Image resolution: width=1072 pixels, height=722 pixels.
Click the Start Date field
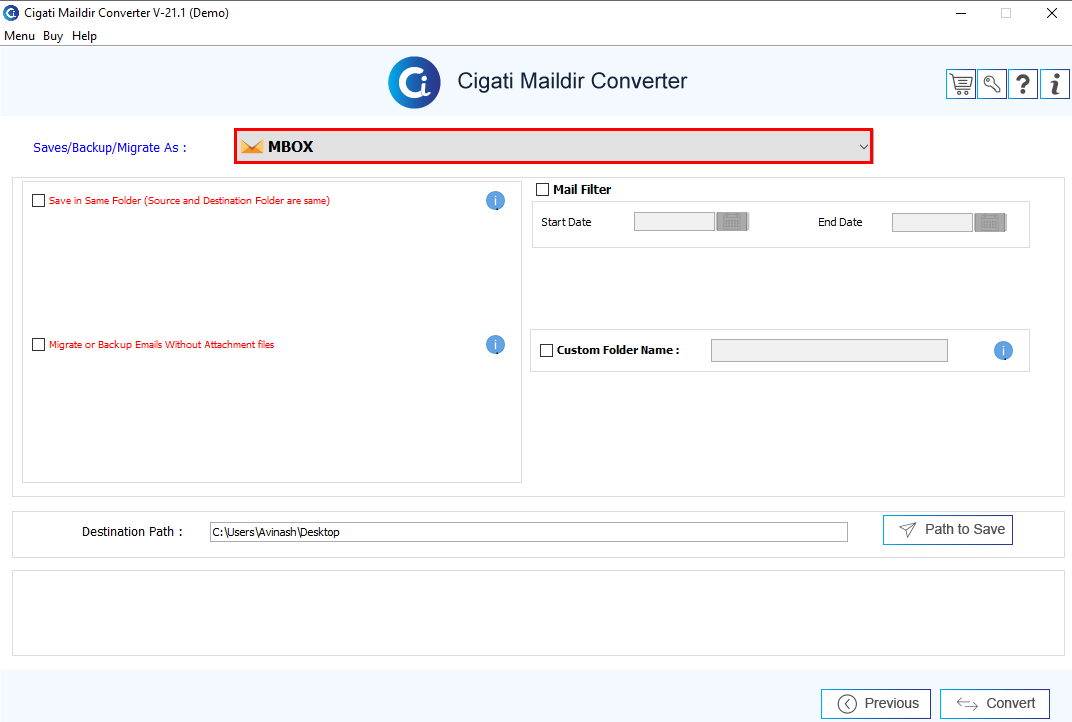coord(674,222)
